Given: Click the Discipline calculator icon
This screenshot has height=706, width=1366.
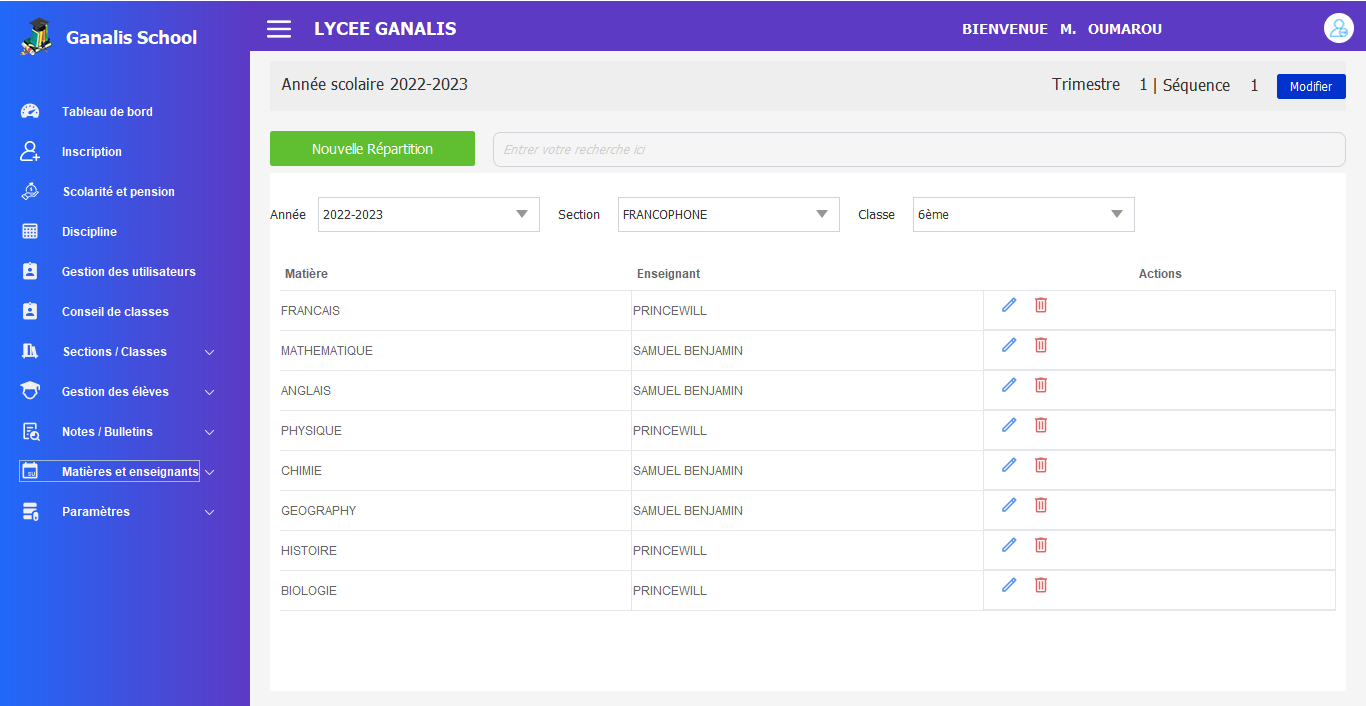Looking at the screenshot, I should coord(30,231).
